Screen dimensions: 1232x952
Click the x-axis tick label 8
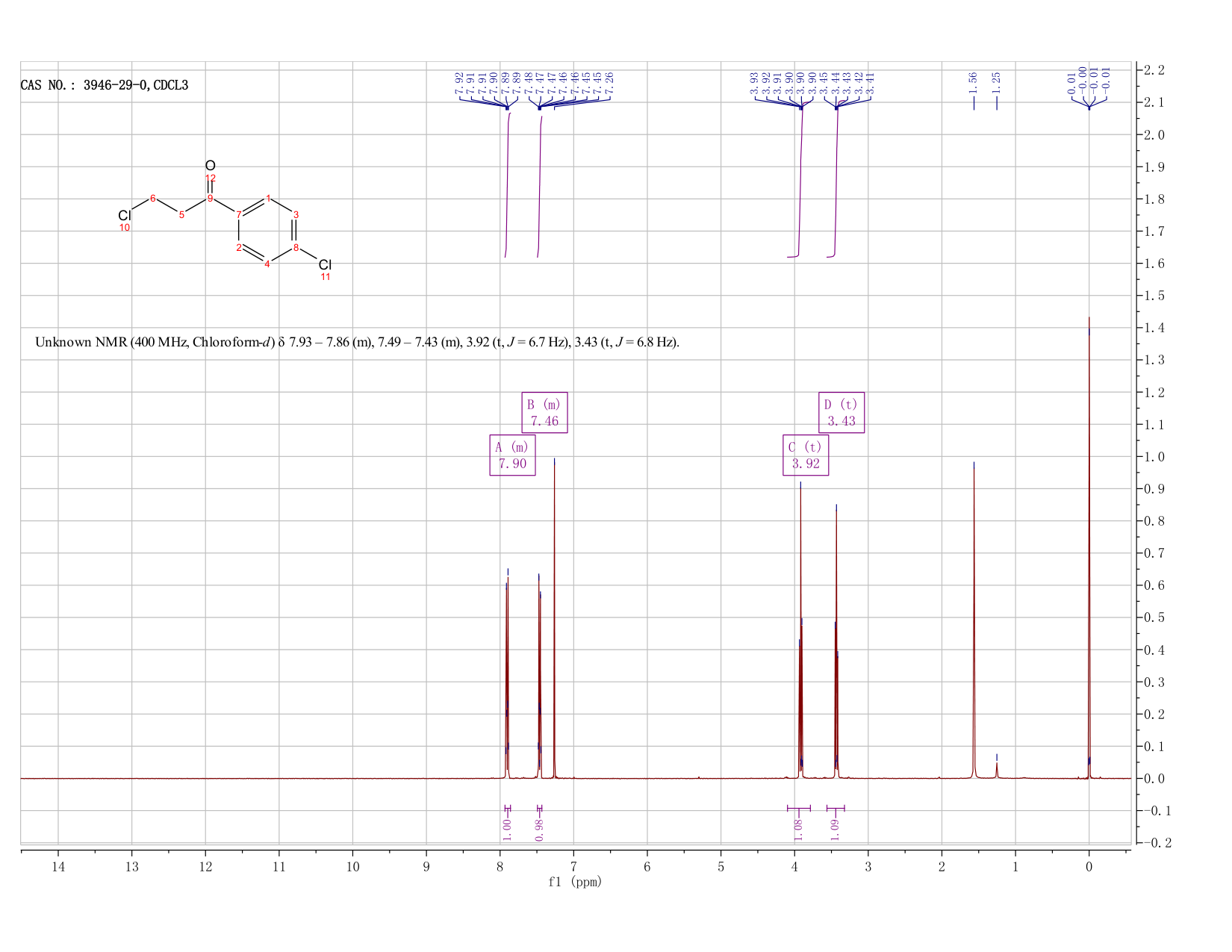(500, 867)
